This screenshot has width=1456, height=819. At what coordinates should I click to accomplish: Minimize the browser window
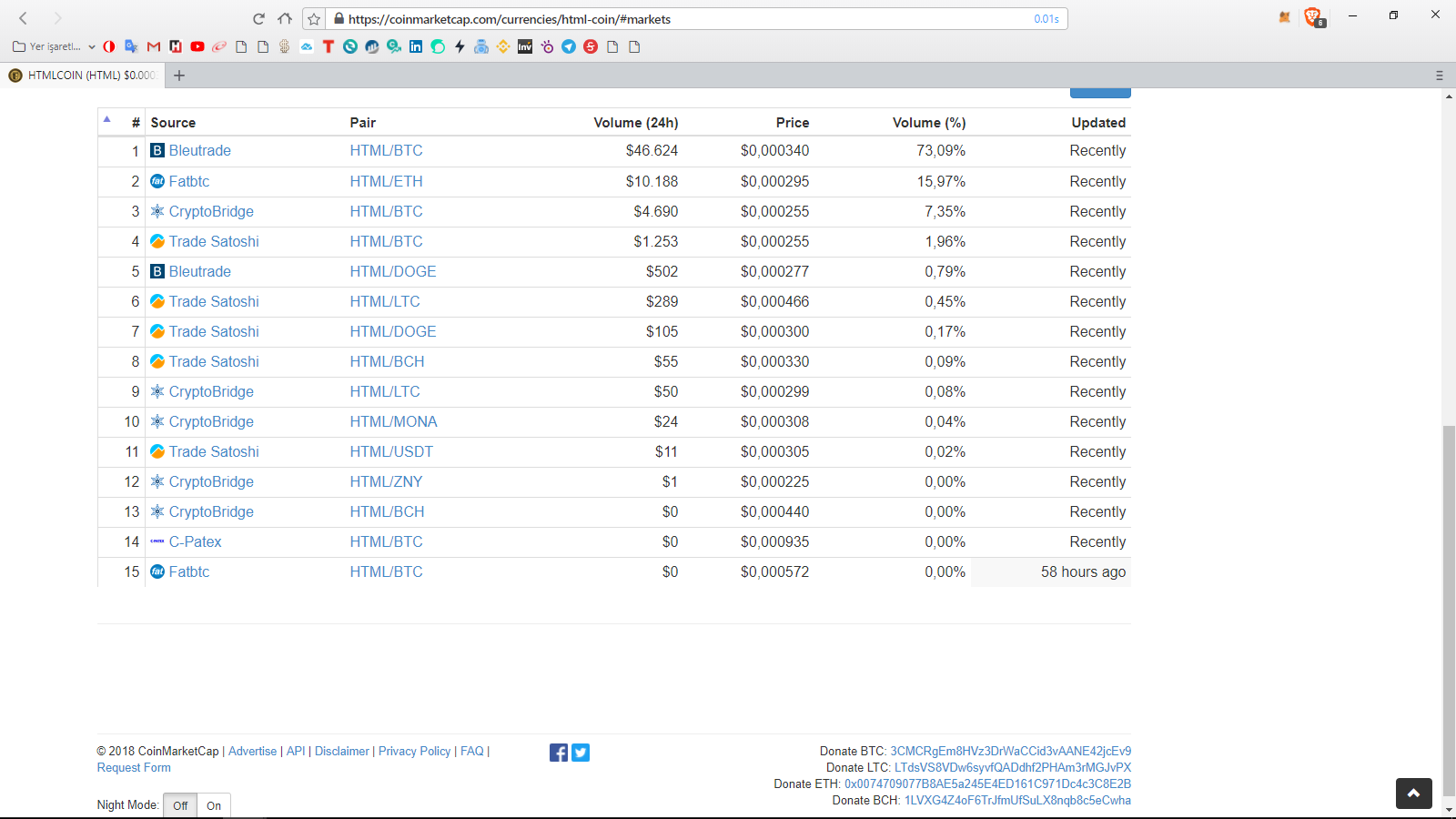(1352, 15)
